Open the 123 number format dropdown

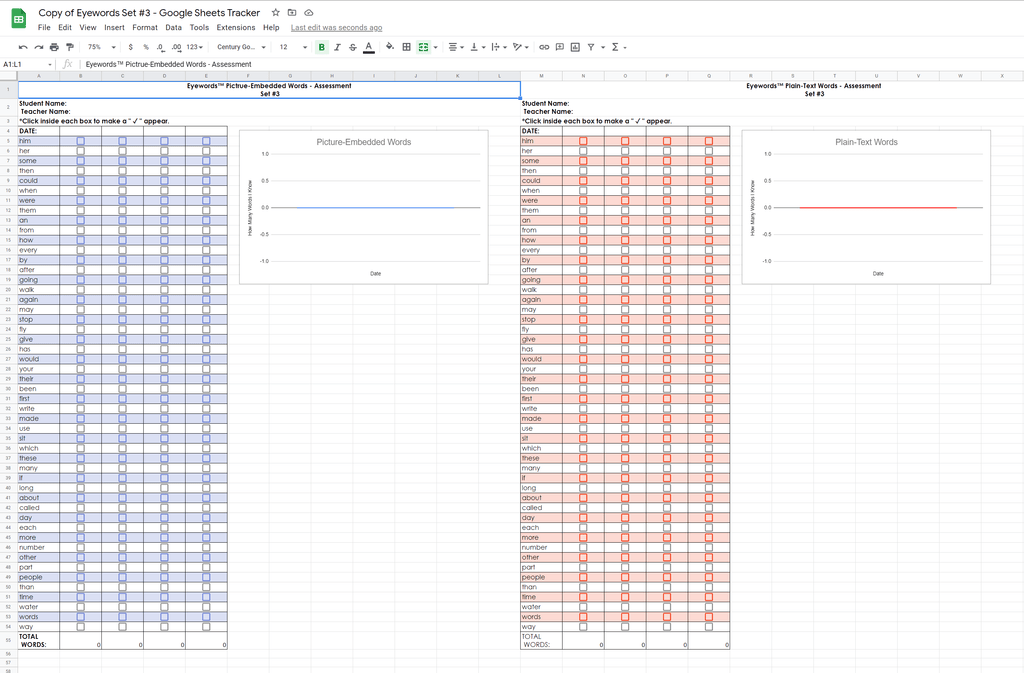pos(195,47)
